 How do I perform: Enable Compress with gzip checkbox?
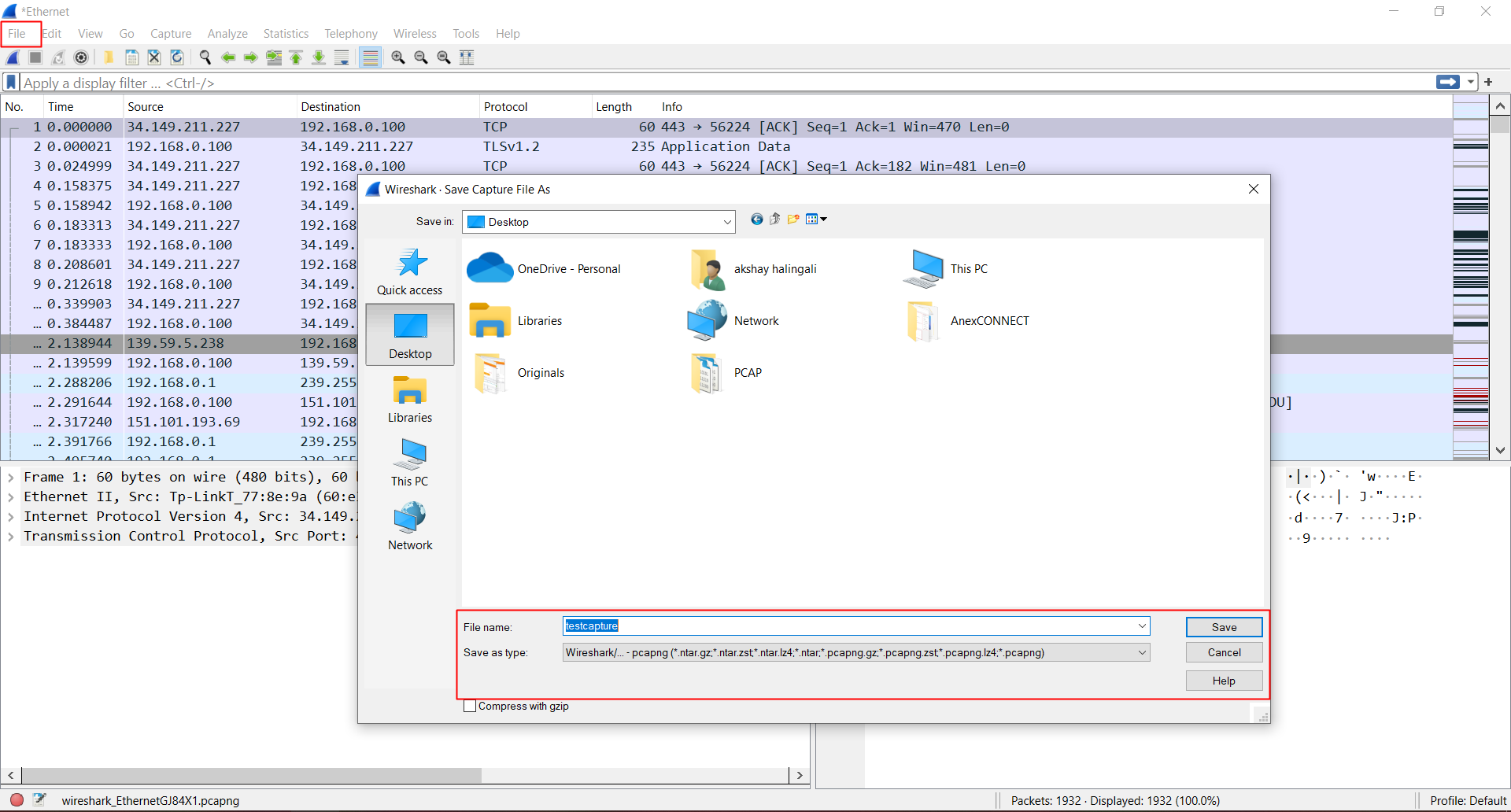click(x=471, y=707)
